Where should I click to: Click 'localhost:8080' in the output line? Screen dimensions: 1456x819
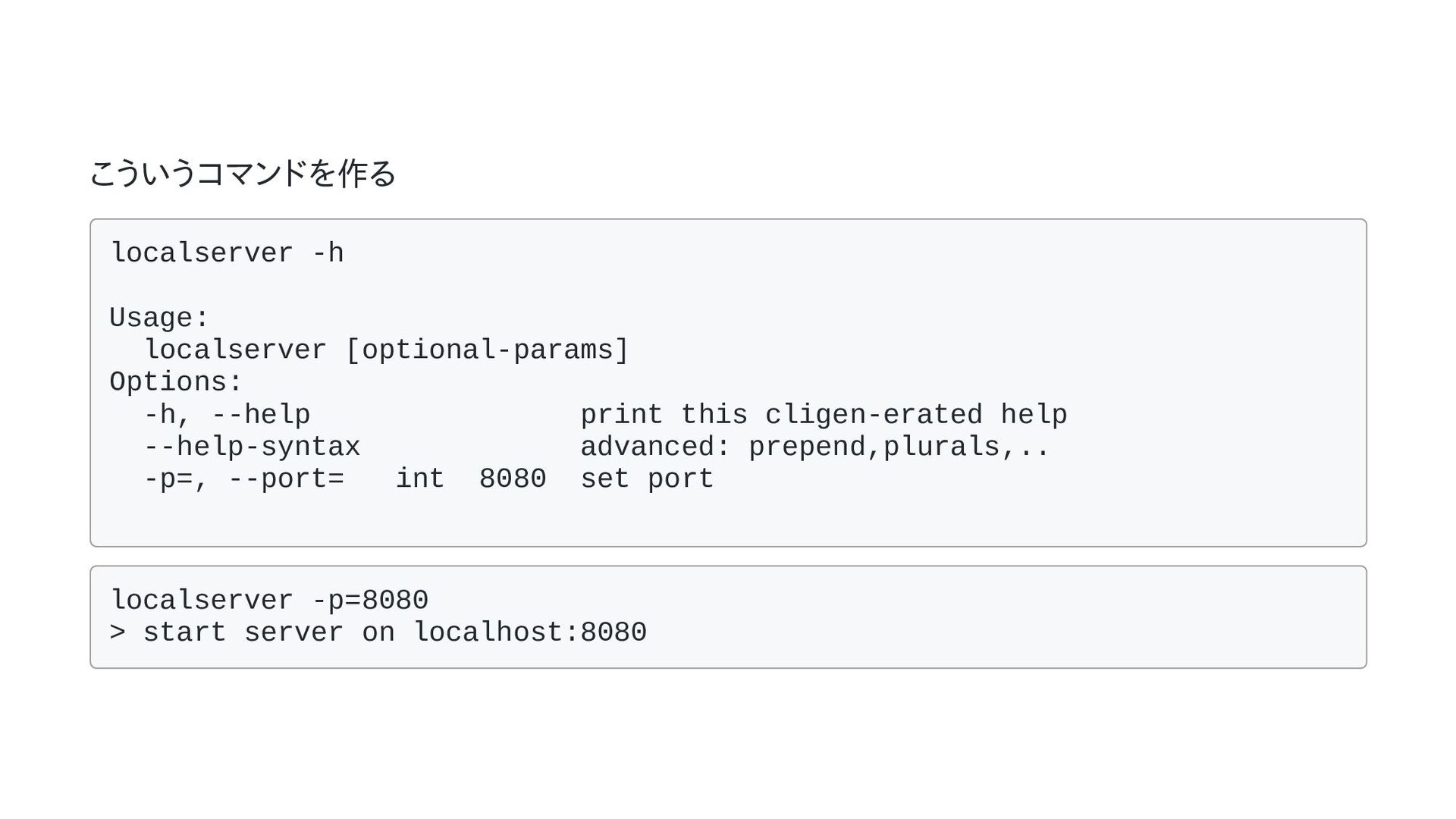click(530, 632)
